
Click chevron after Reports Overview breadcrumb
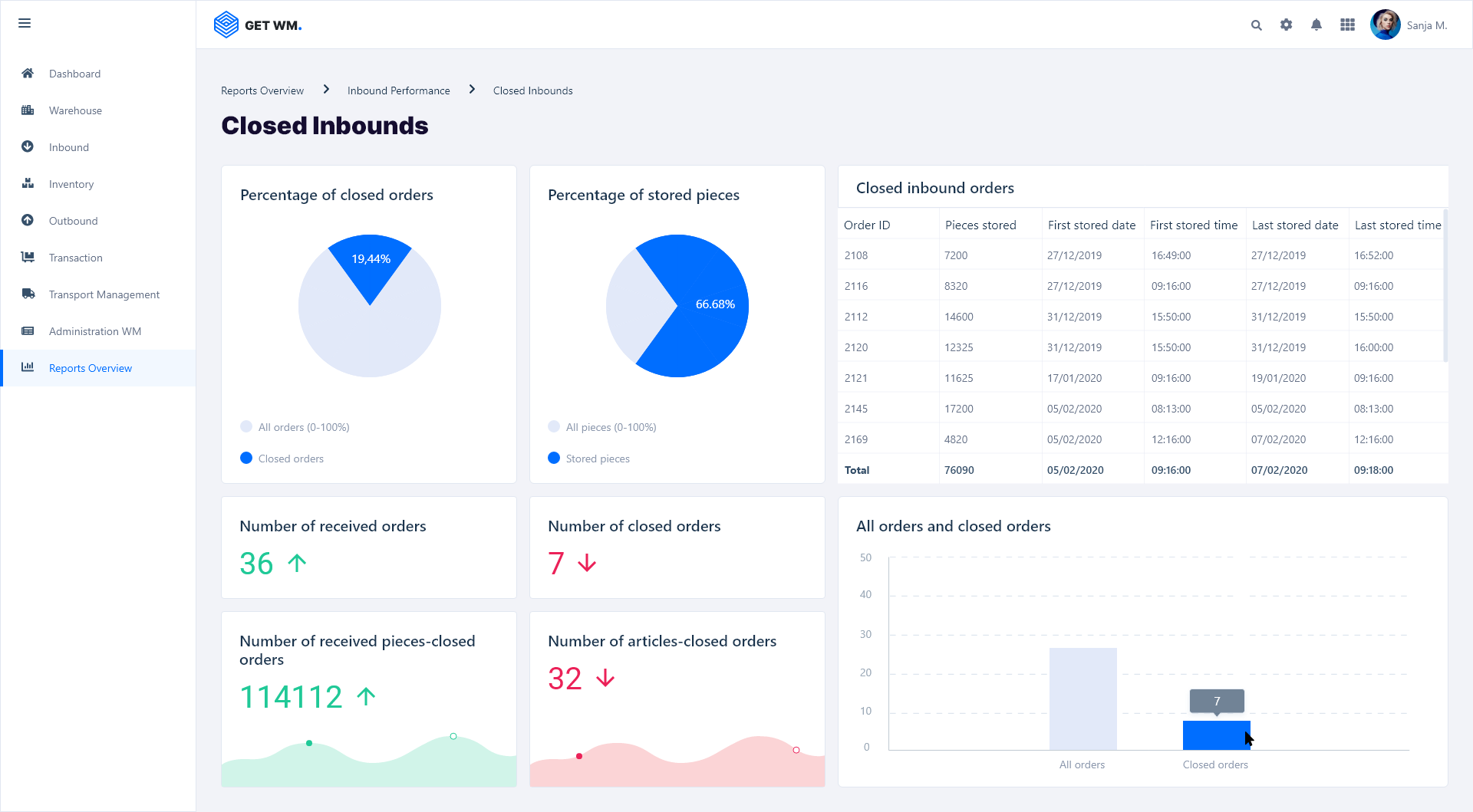[x=326, y=90]
